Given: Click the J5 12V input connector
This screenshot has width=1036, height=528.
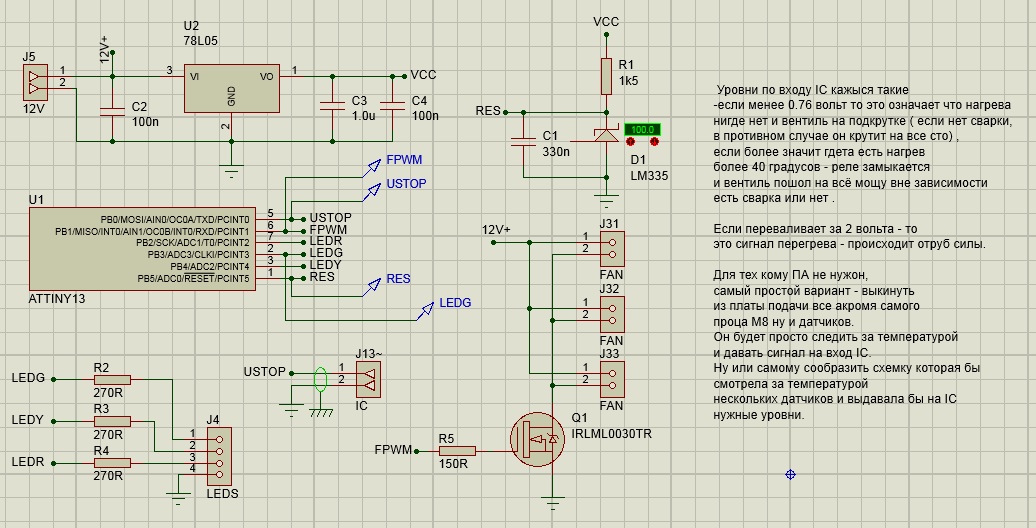Looking at the screenshot, I should (x=33, y=78).
